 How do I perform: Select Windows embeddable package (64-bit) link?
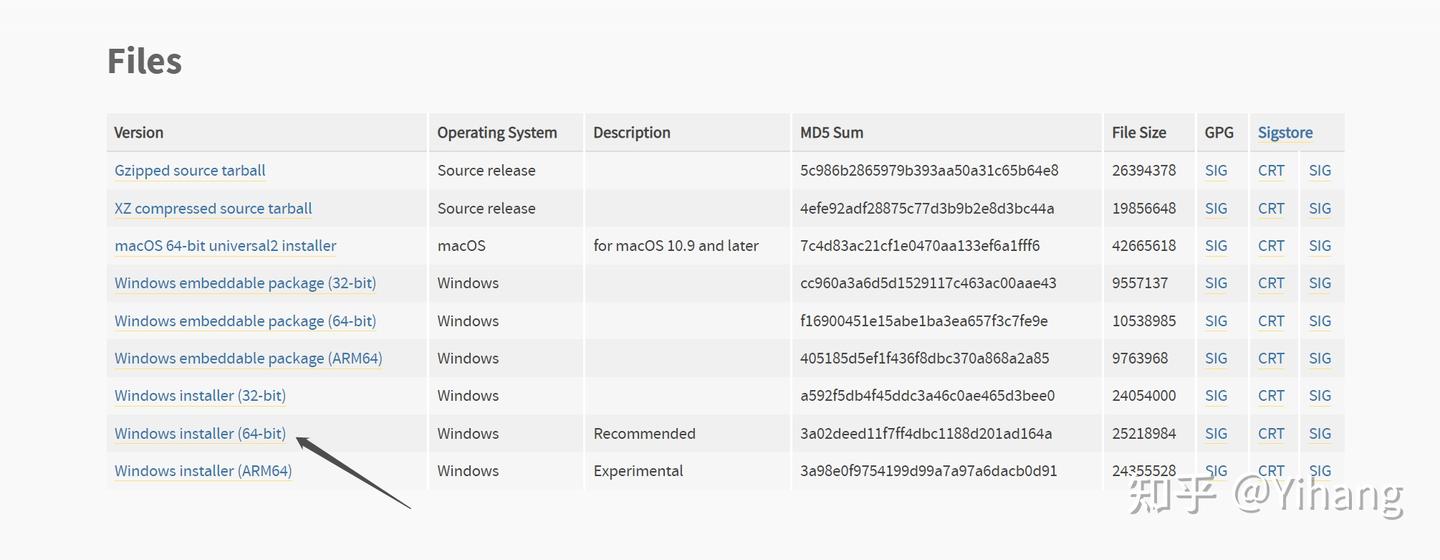coord(245,321)
